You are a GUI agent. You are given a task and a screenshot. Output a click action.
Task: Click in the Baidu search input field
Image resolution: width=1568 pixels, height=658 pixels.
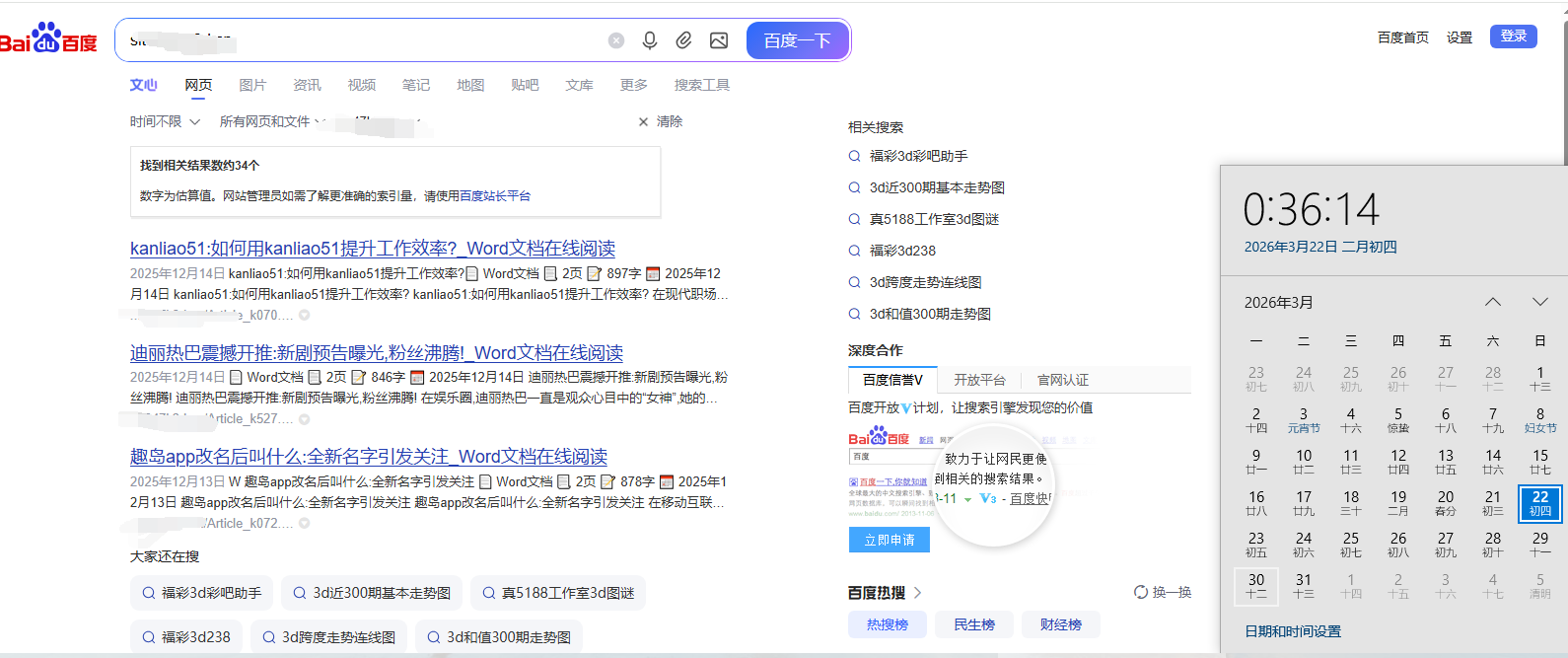point(365,40)
